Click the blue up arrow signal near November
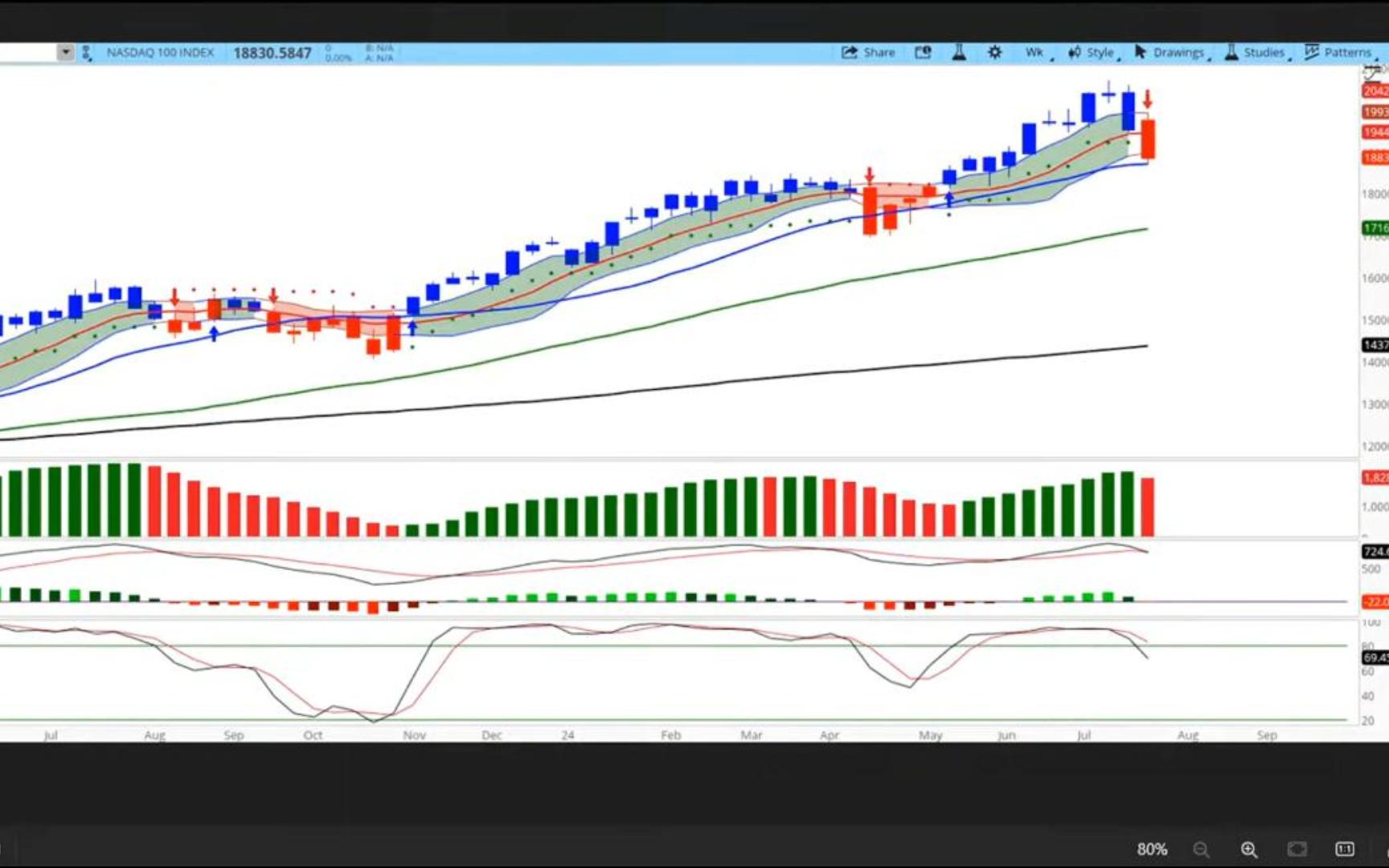Screen dimensions: 1389x868 (x=412, y=327)
